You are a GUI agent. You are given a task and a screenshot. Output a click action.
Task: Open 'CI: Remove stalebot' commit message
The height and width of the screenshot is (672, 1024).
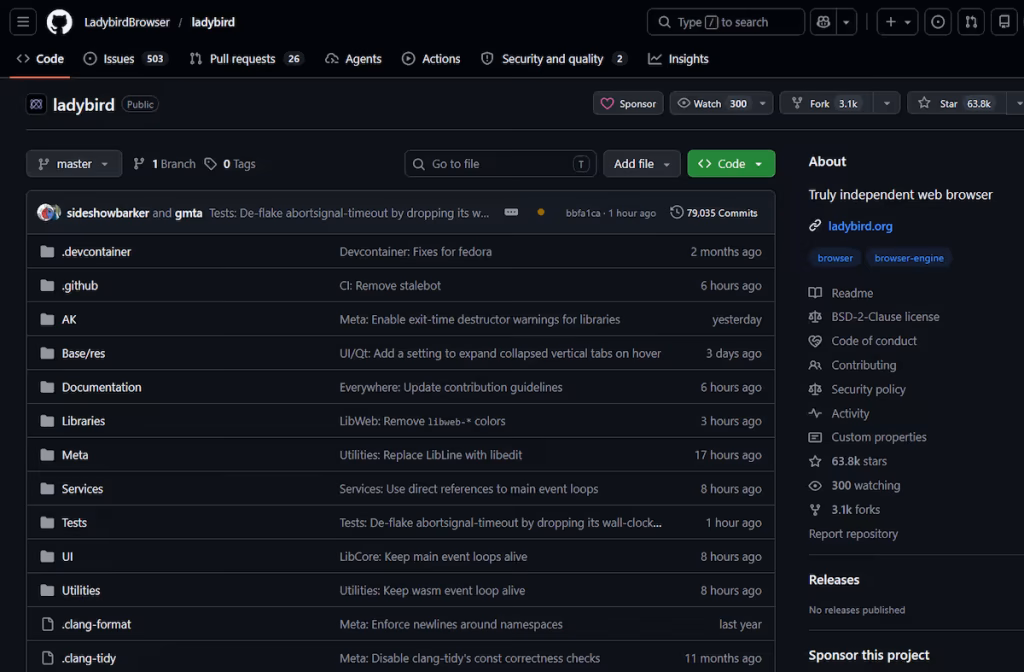[390, 285]
